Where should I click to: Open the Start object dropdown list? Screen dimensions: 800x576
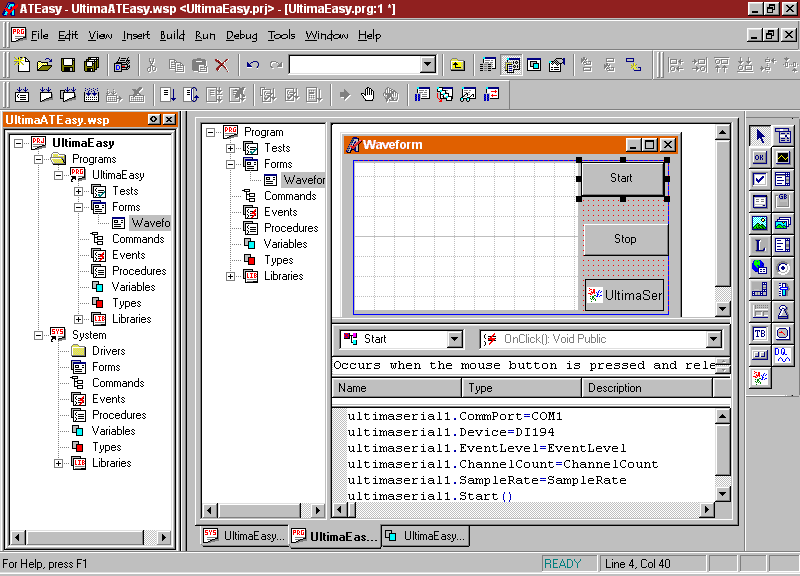click(454, 339)
